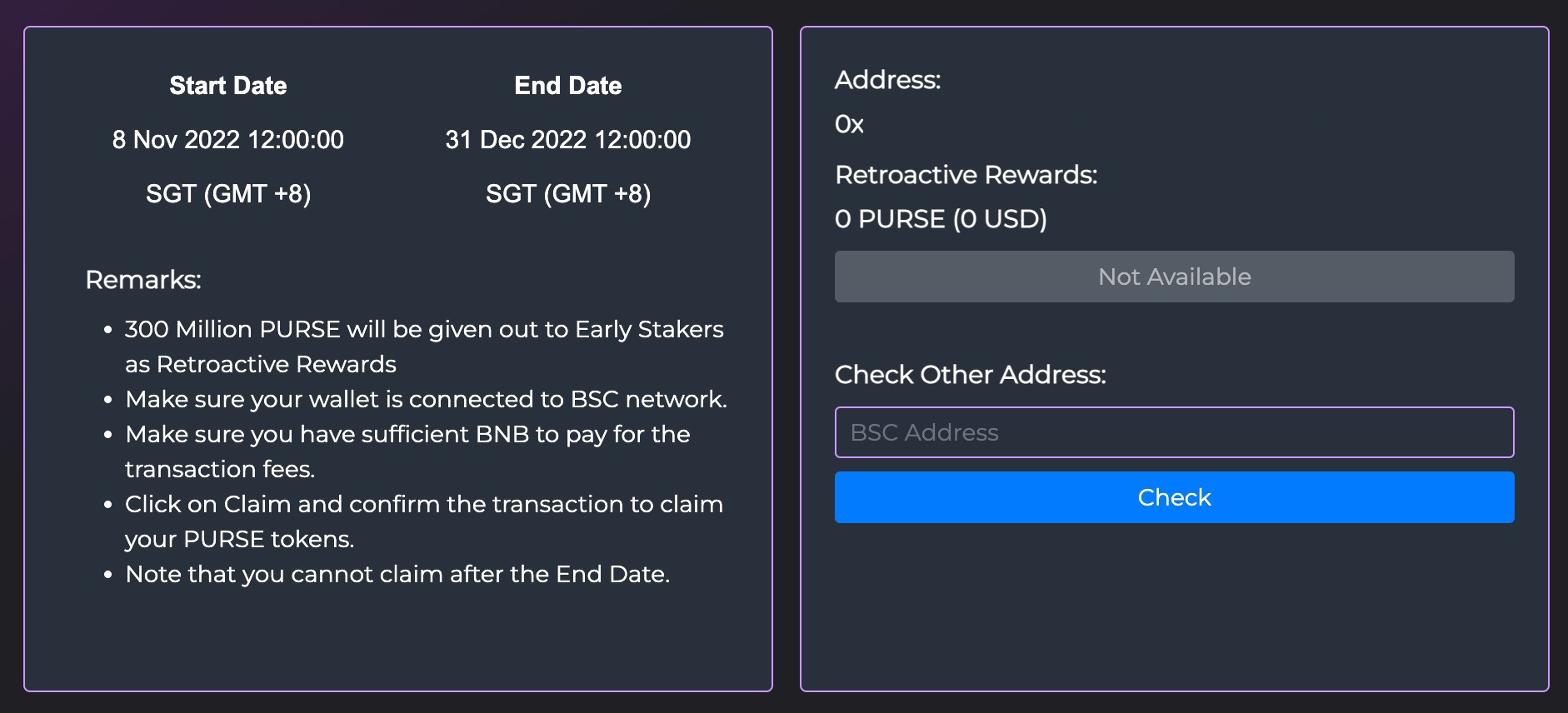This screenshot has height=713, width=1568.
Task: Click the Check Other Address label
Action: 970,375
